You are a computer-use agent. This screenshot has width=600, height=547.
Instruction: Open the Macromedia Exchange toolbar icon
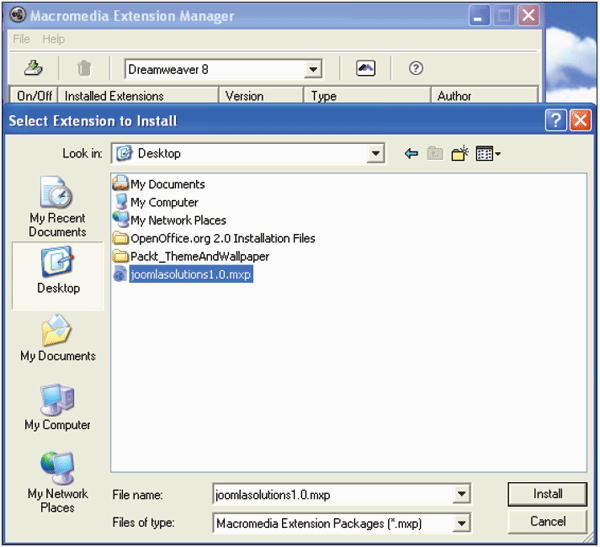(365, 69)
